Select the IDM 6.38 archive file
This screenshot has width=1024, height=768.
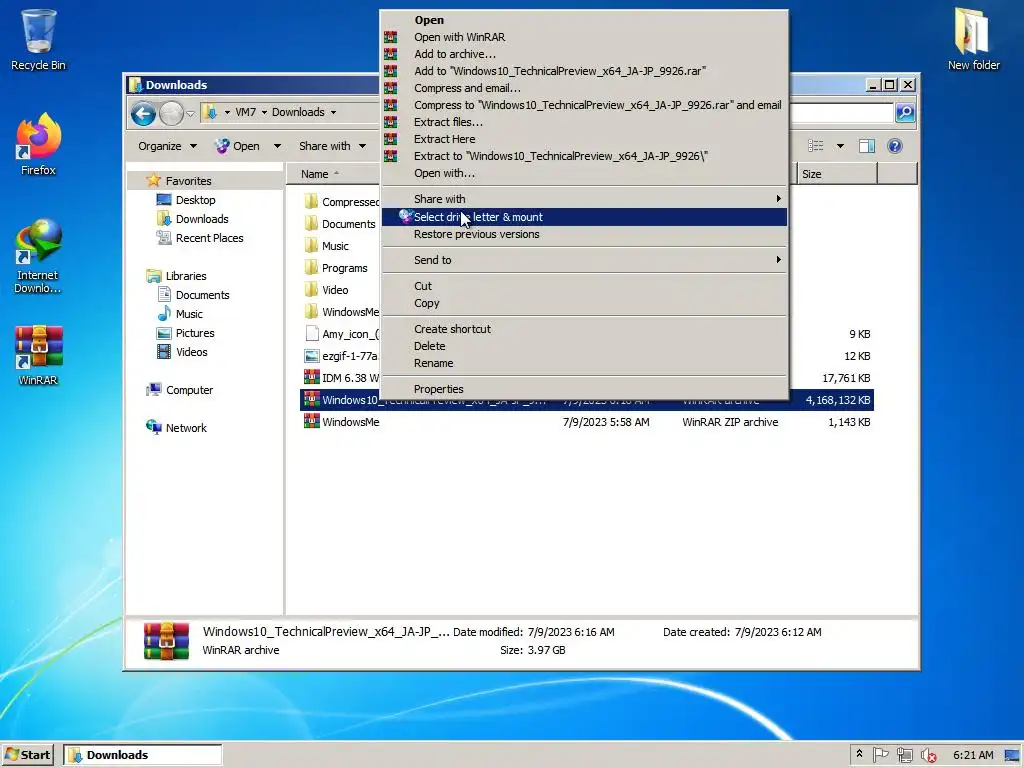tap(341, 377)
